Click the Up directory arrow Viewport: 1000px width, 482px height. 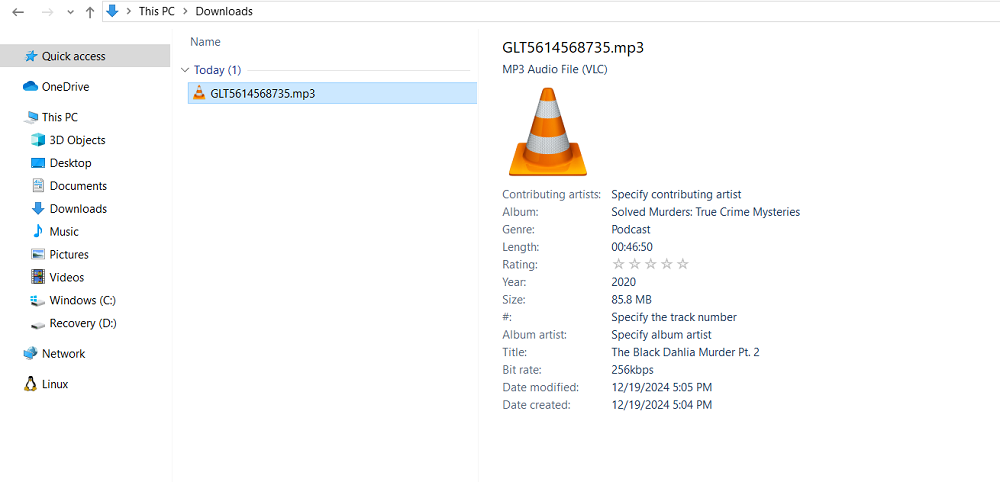click(x=90, y=12)
